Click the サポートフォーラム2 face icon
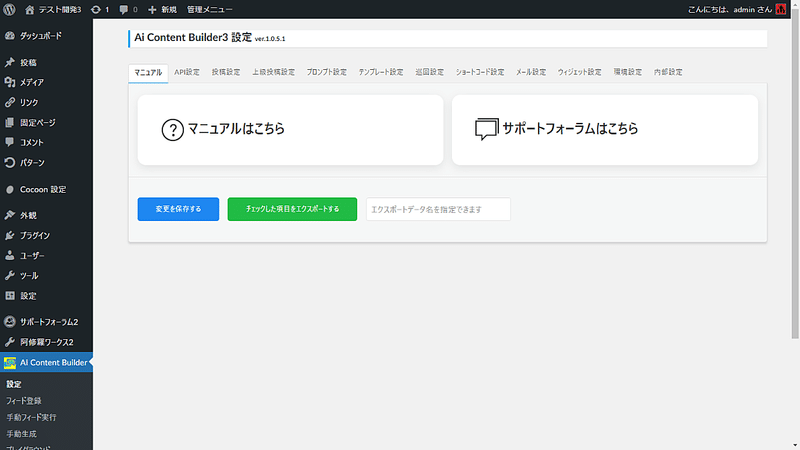The width and height of the screenshot is (800, 450). [10, 322]
